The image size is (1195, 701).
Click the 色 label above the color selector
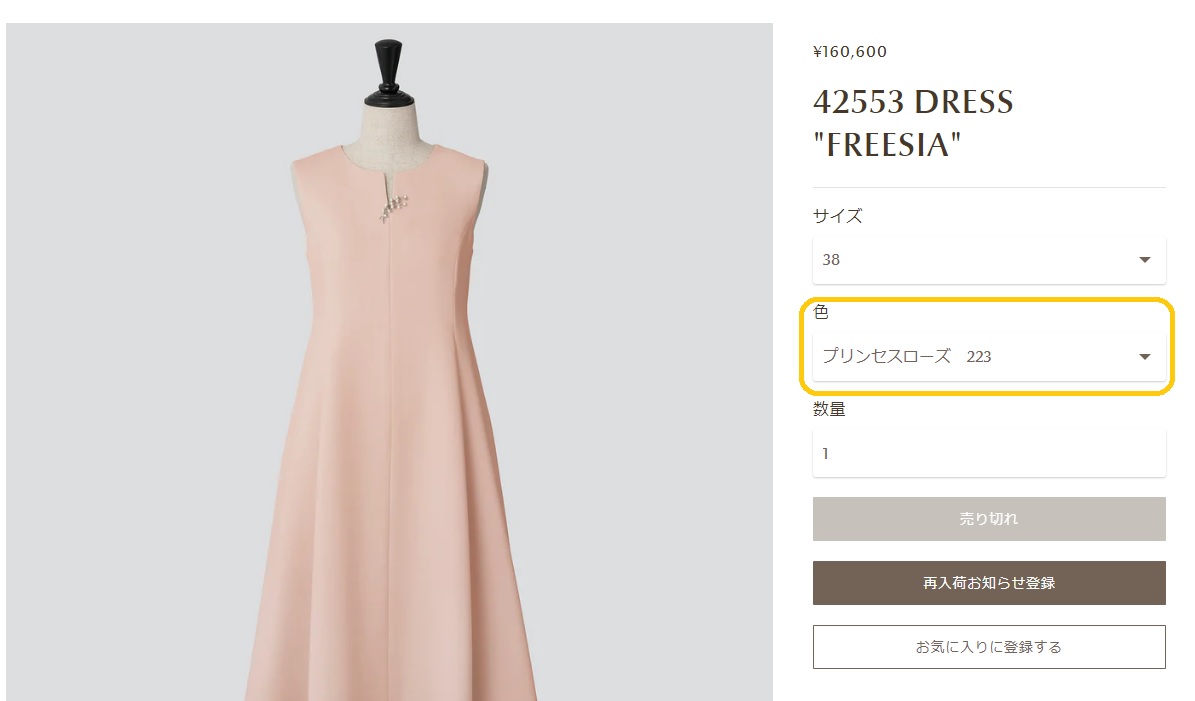(819, 312)
